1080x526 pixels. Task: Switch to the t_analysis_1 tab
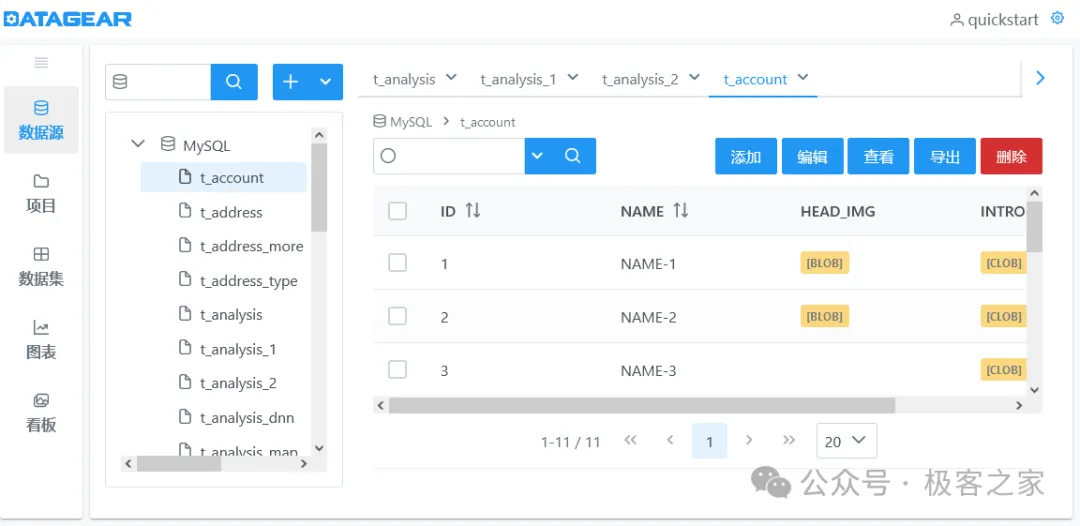pyautogui.click(x=518, y=79)
